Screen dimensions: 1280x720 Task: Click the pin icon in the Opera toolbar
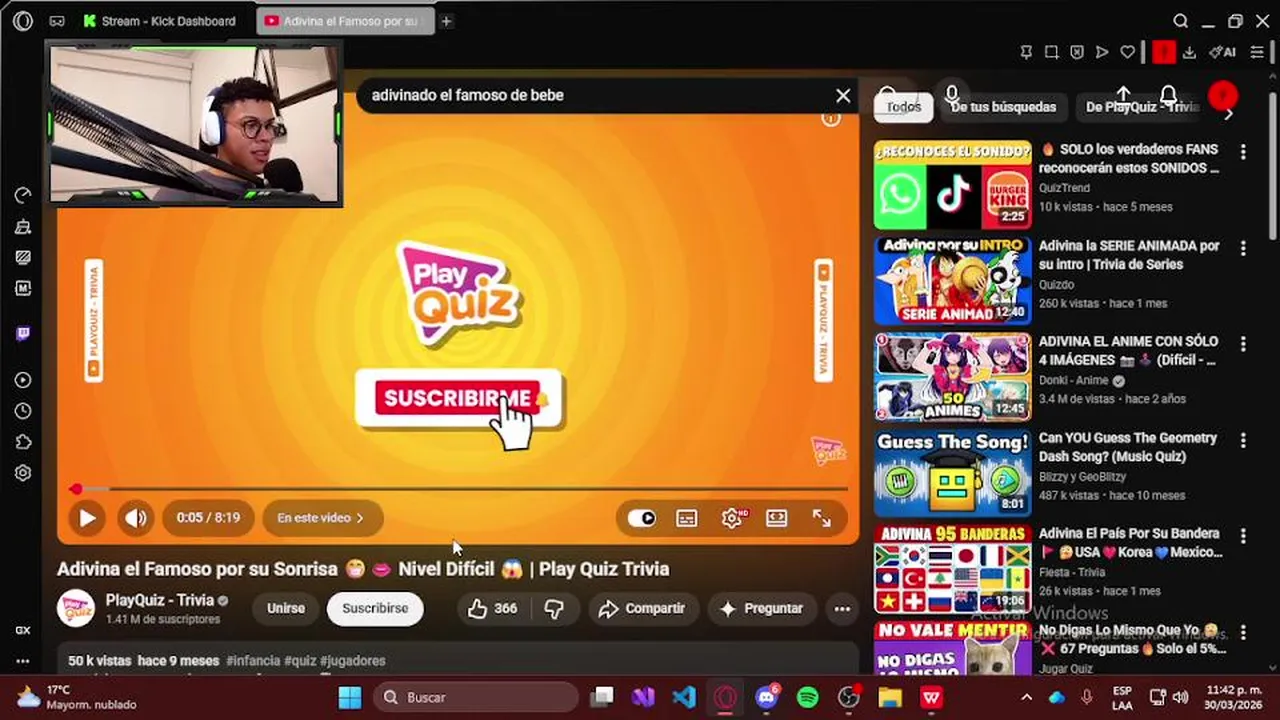pyautogui.click(x=1026, y=52)
